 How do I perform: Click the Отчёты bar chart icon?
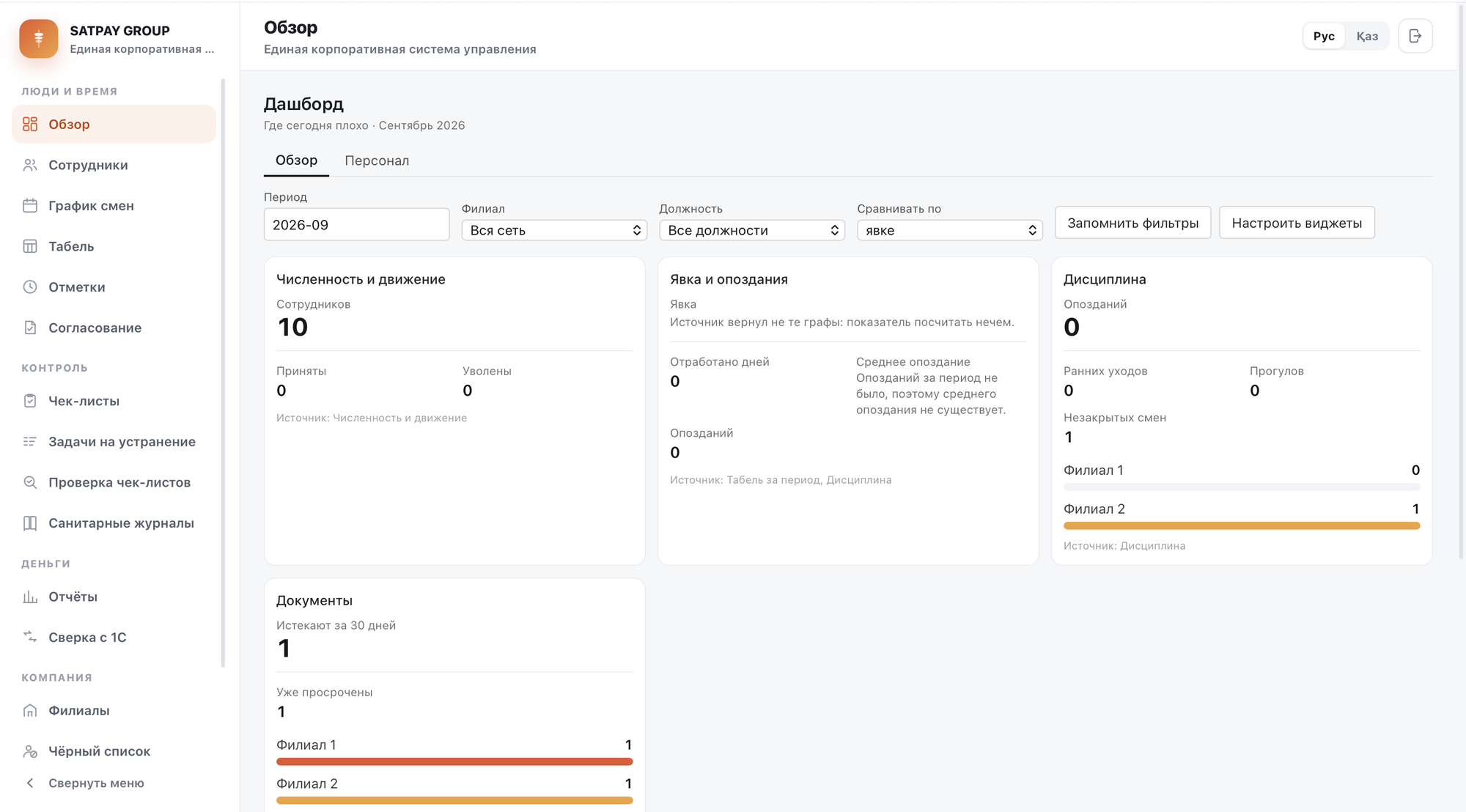click(x=30, y=597)
